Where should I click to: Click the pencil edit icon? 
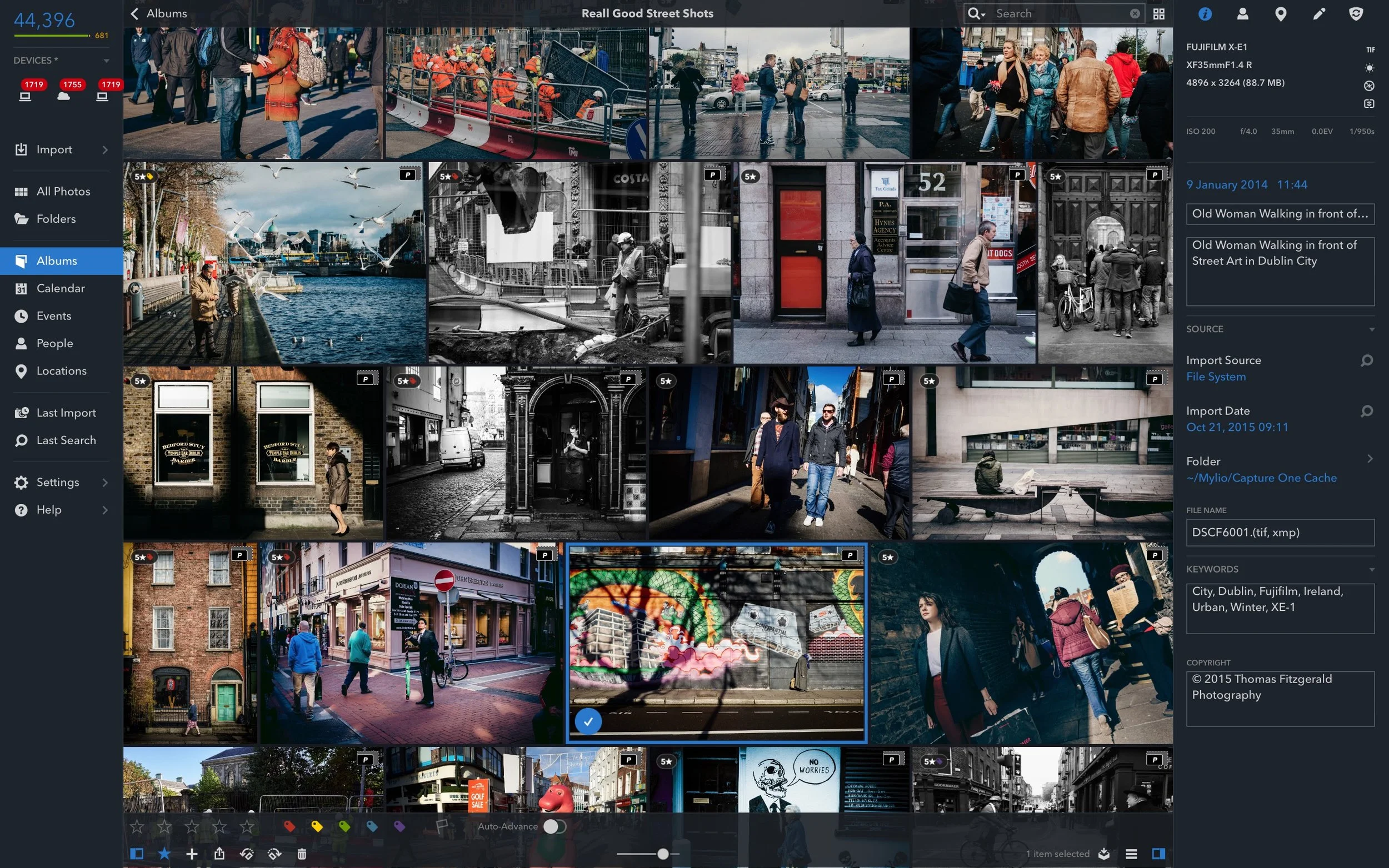[x=1318, y=14]
